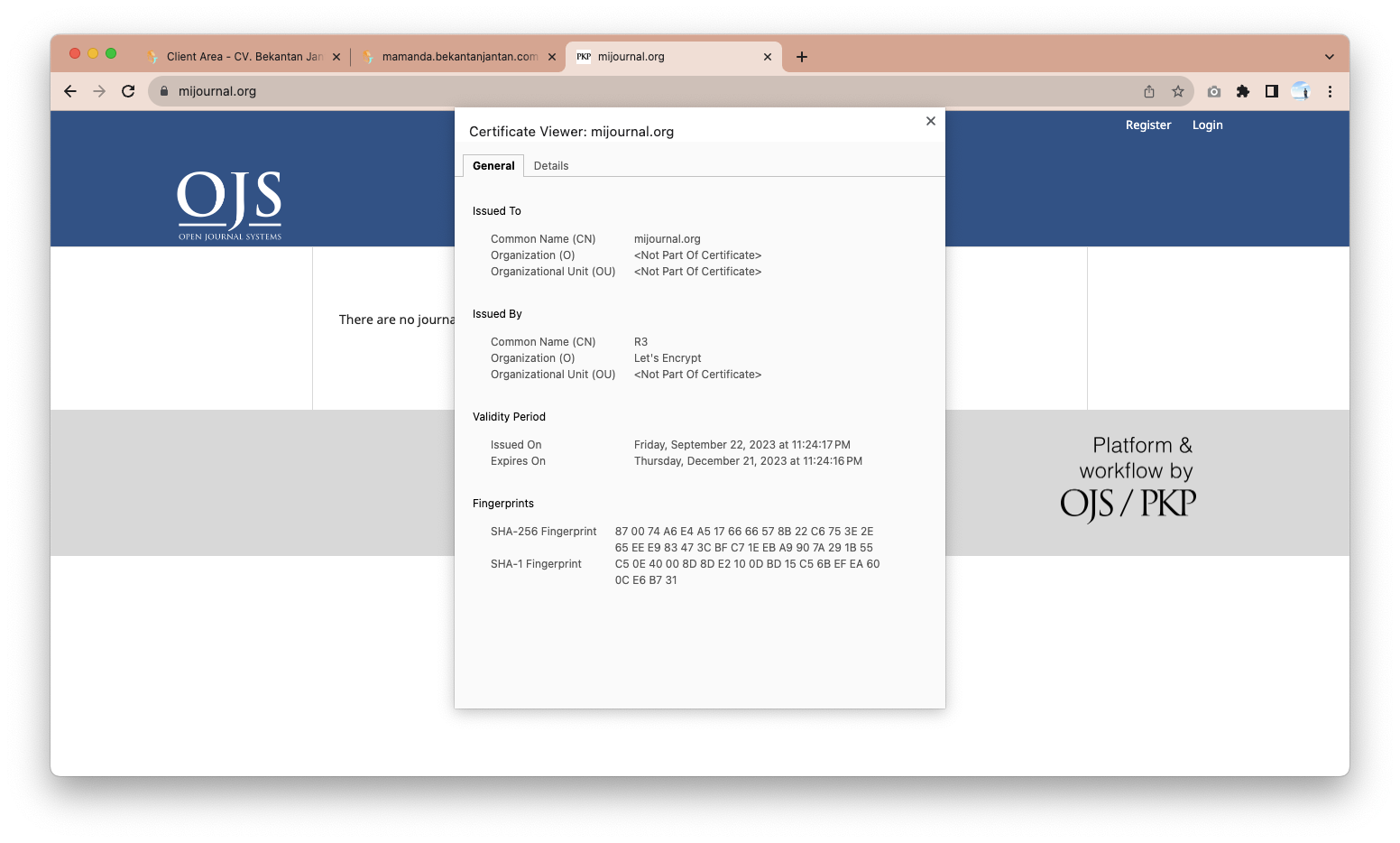Open a new tab with plus button
1400x843 pixels.
pyautogui.click(x=802, y=57)
